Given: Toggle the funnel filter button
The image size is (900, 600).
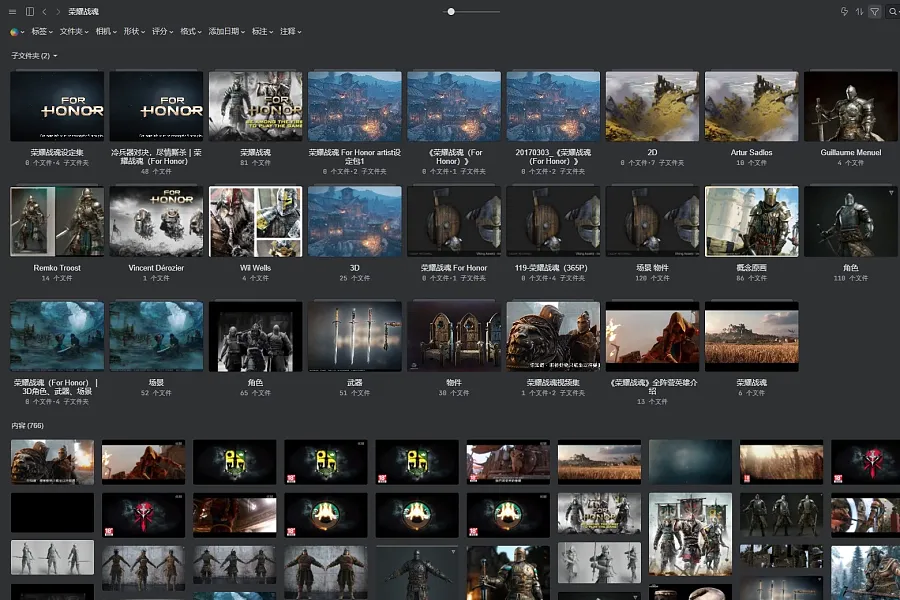Looking at the screenshot, I should tap(874, 11).
